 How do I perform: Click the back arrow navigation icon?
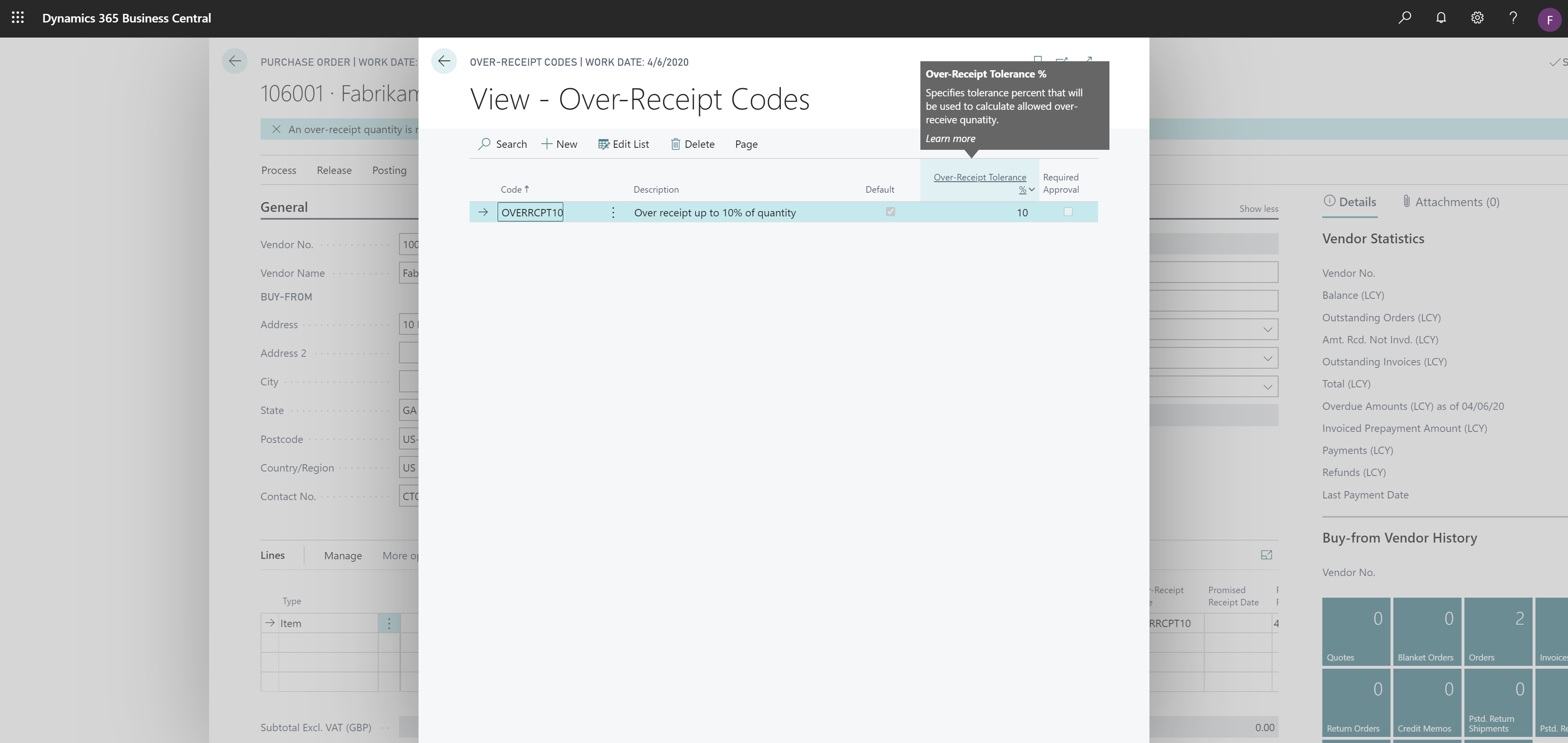[x=443, y=62]
